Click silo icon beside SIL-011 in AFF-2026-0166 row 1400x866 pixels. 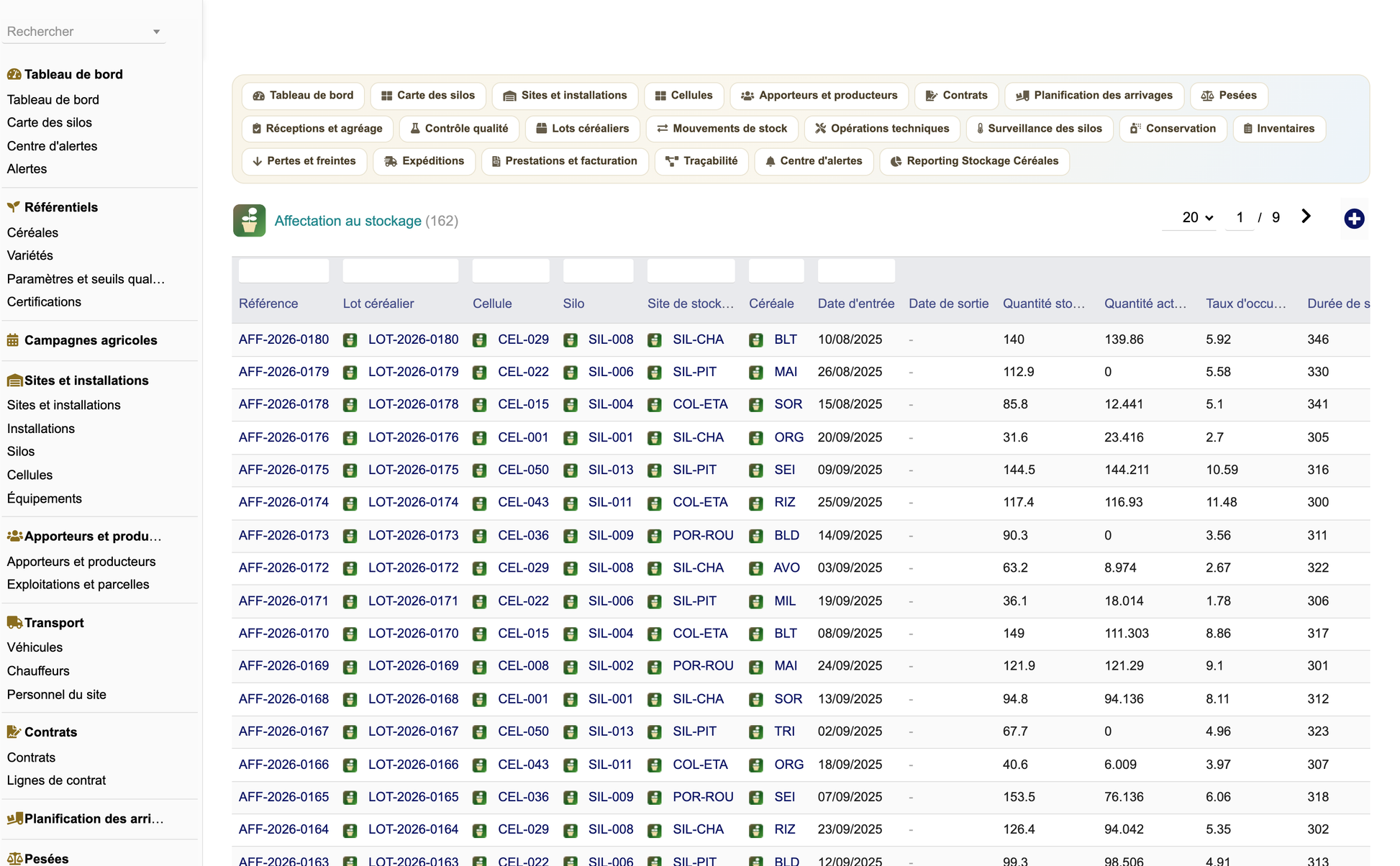[571, 765]
